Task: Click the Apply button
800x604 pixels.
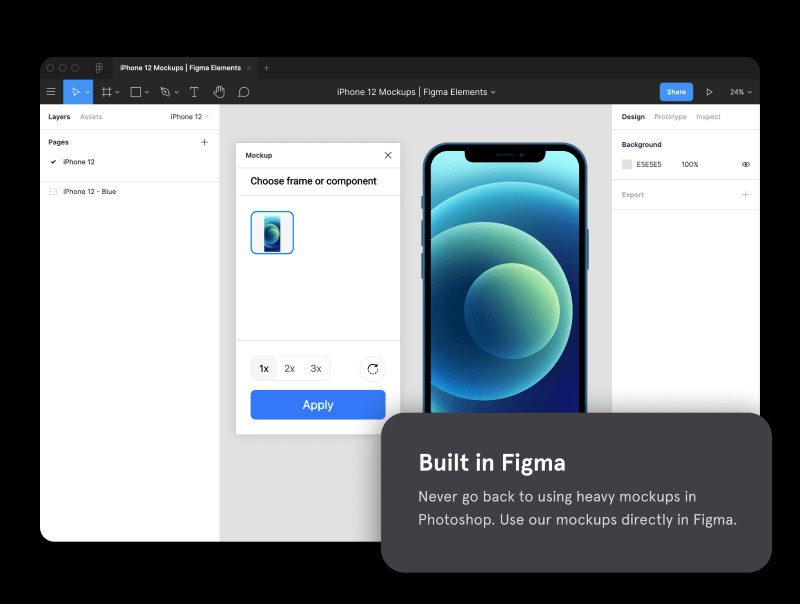Action: pyautogui.click(x=317, y=405)
